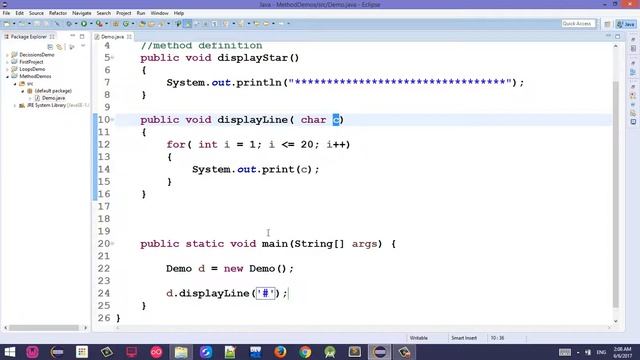Open the Window menu

coord(160,13)
